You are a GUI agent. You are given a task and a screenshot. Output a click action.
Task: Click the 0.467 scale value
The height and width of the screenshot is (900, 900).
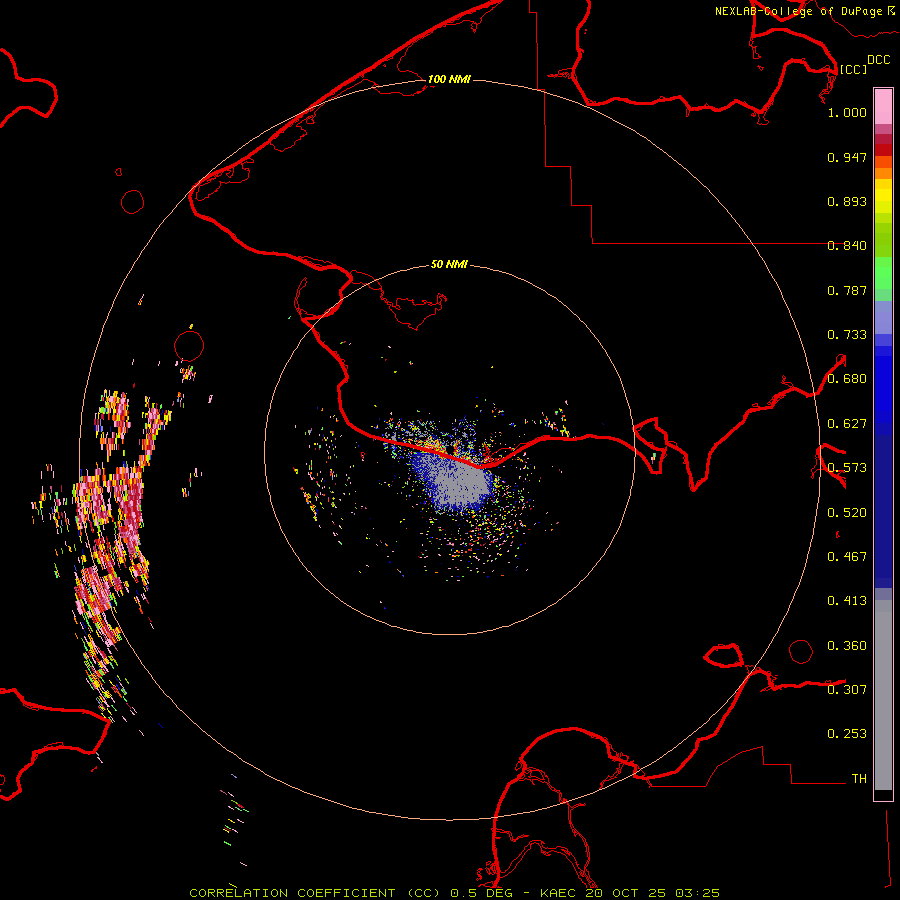pos(847,557)
